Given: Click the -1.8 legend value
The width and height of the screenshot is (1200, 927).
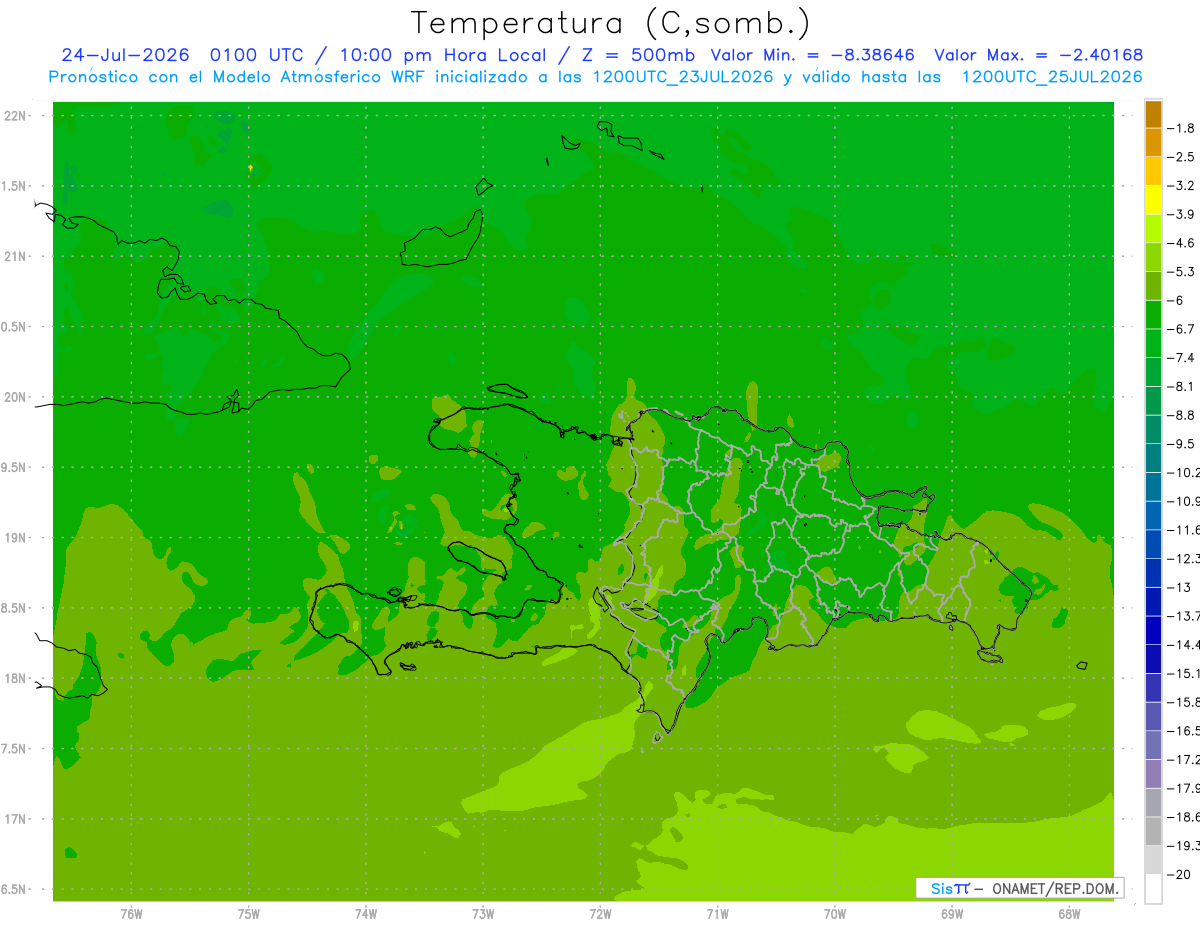Looking at the screenshot, I should (1181, 128).
